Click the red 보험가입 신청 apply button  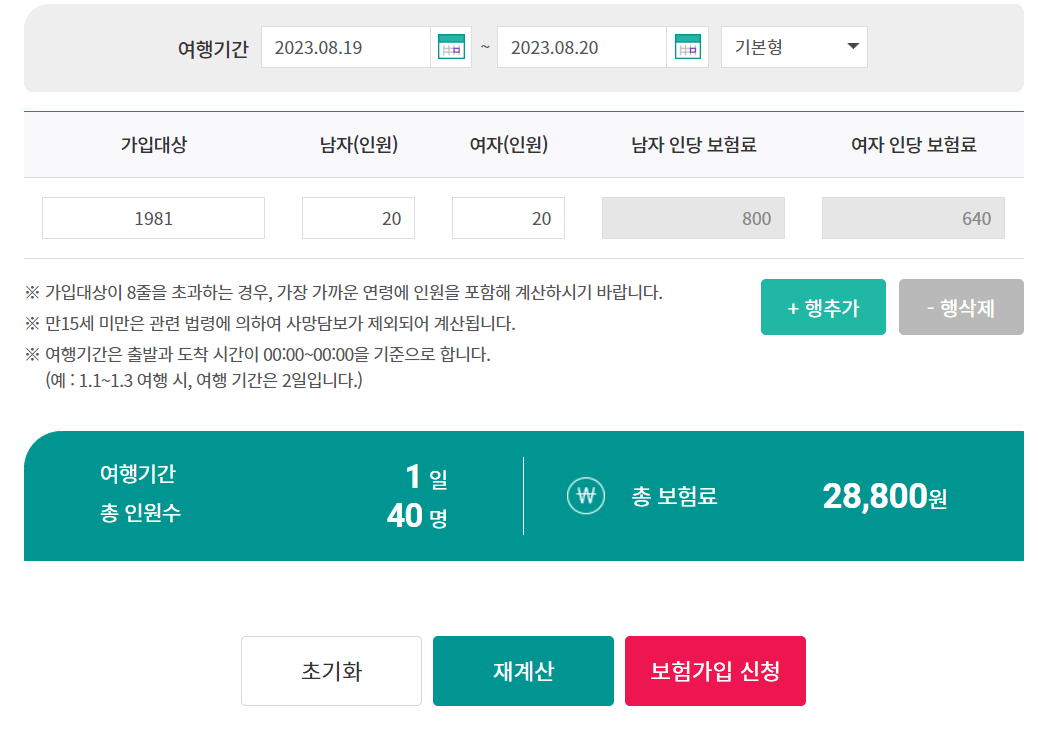(714, 671)
